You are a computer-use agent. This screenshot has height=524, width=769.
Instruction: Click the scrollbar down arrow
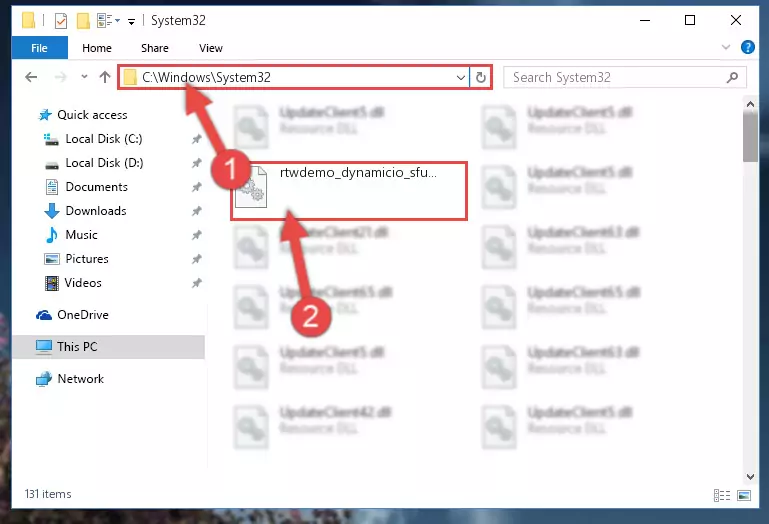click(750, 476)
